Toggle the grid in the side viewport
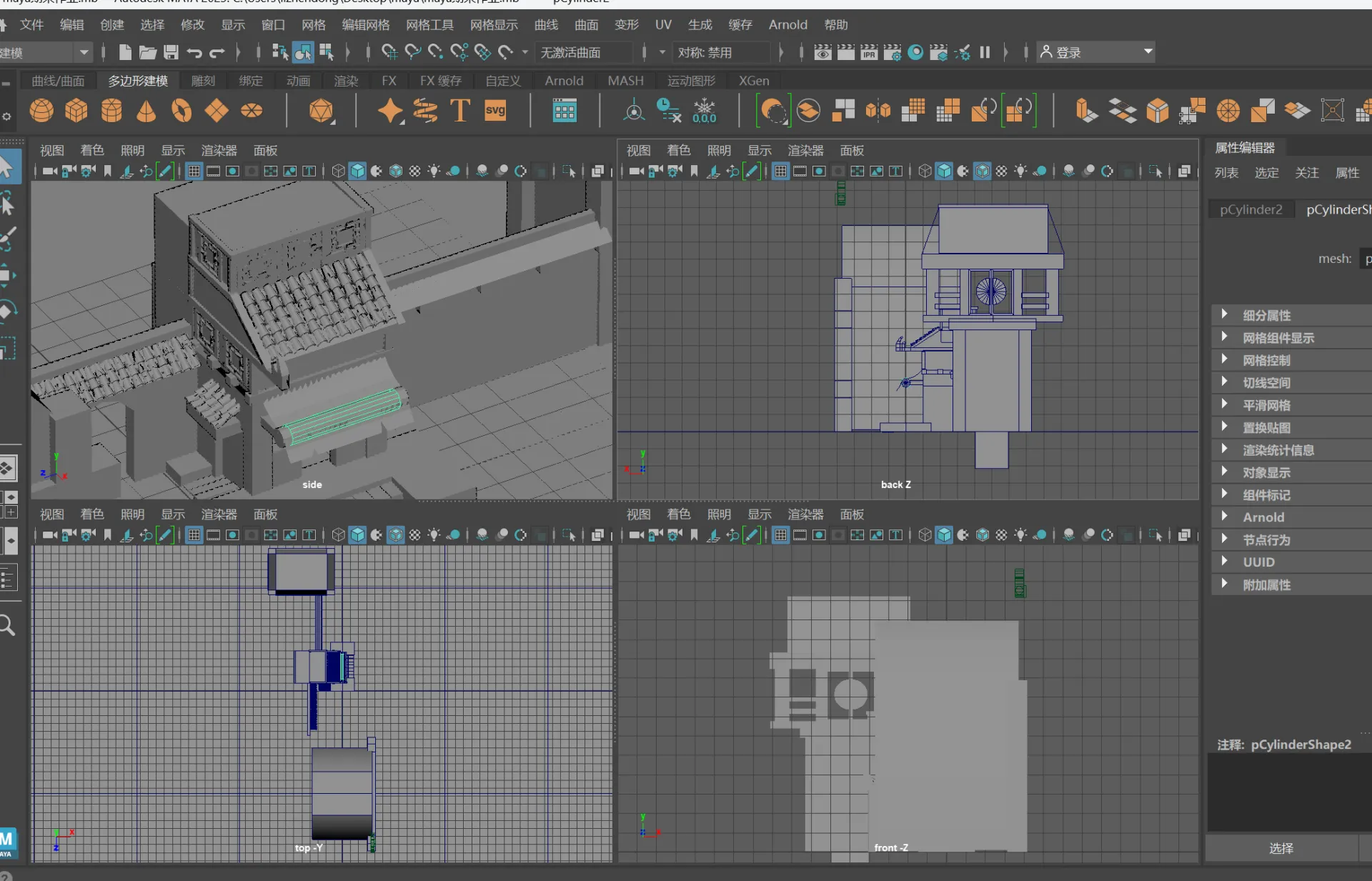Image resolution: width=1372 pixels, height=881 pixels. pos(194,171)
